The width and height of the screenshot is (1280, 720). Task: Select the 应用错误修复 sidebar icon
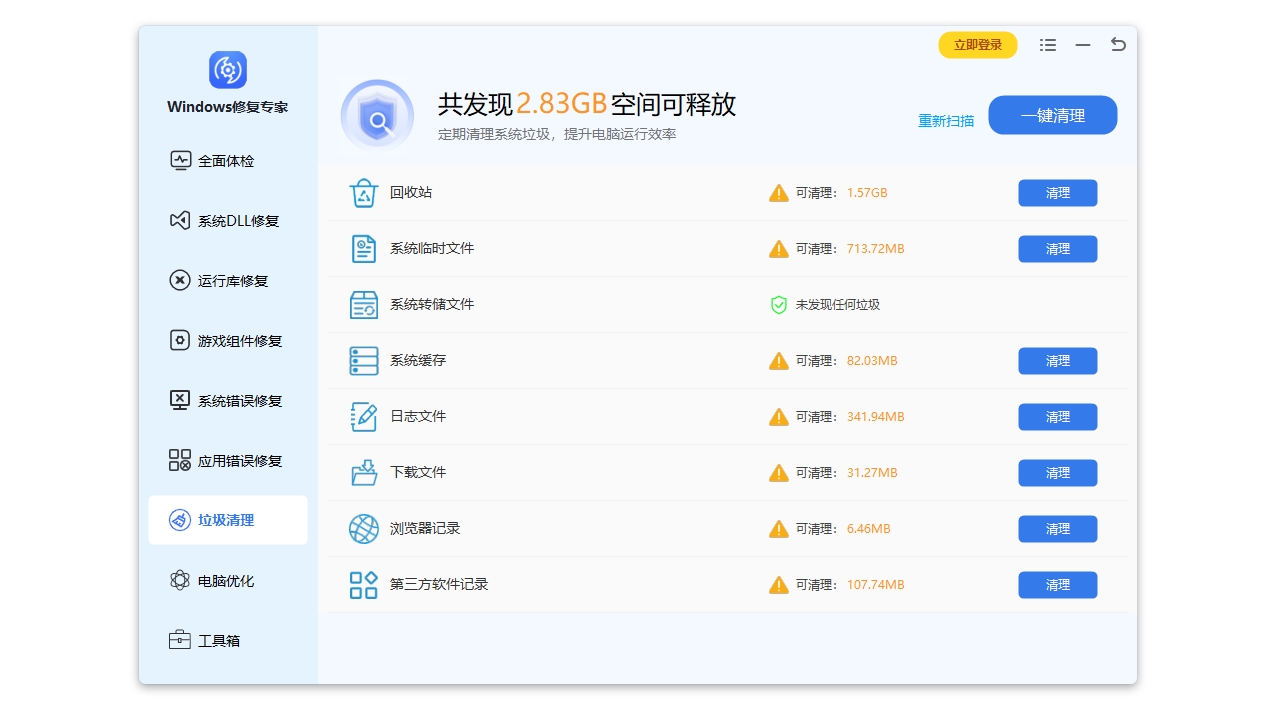pyautogui.click(x=181, y=461)
